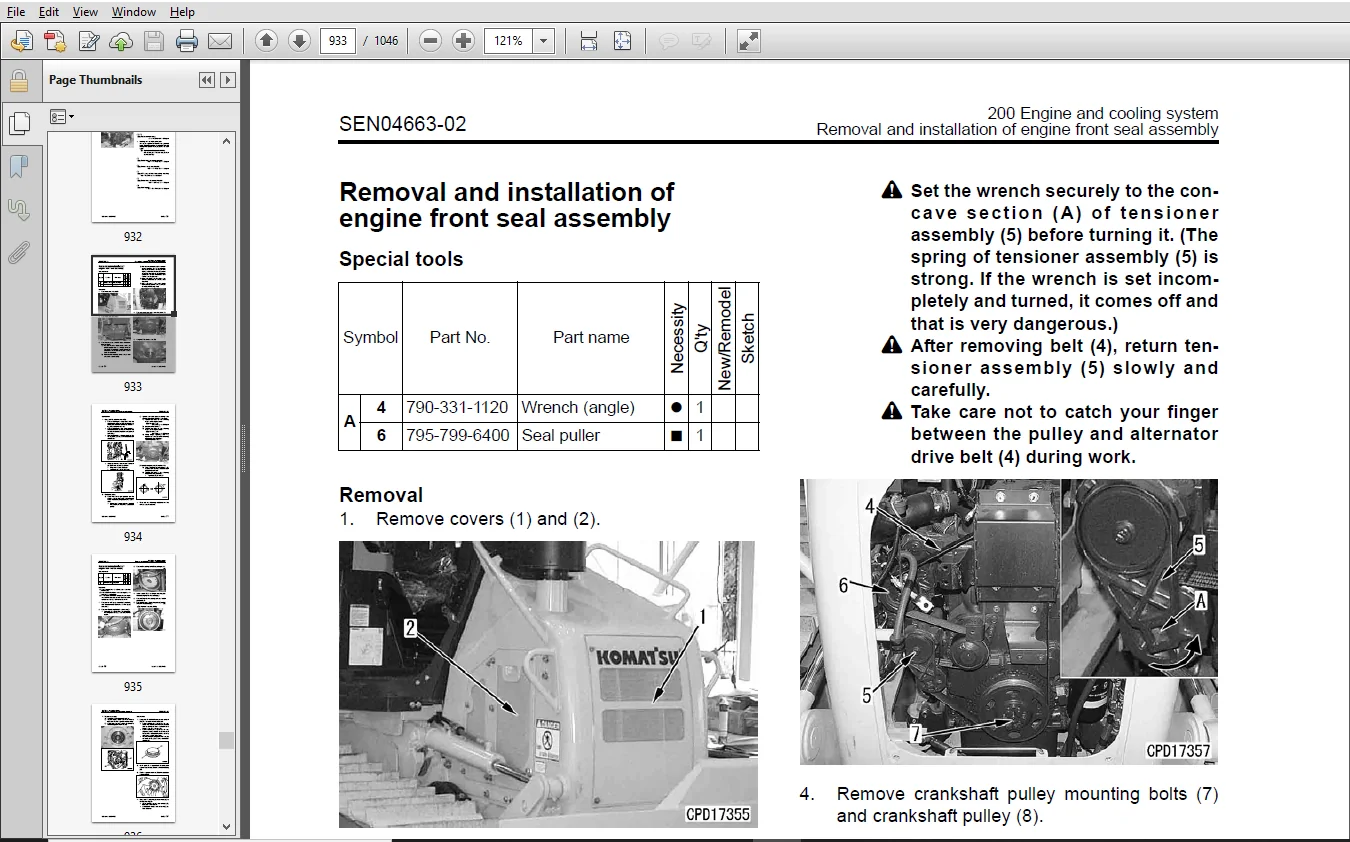Click the 'Wrench (angle)' table cell
The image size is (1350, 842).
pyautogui.click(x=590, y=407)
